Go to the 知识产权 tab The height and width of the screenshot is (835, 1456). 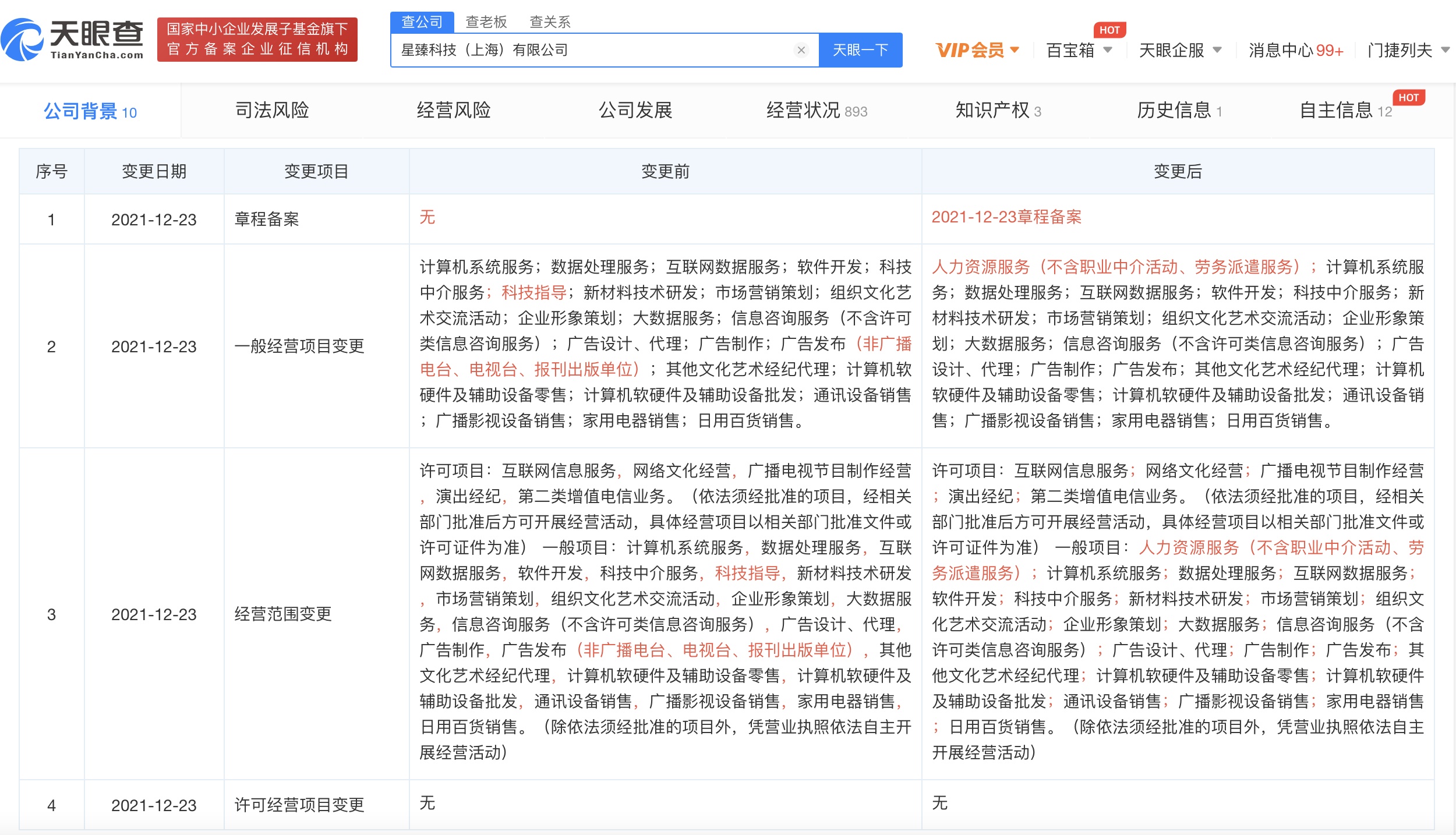click(998, 110)
